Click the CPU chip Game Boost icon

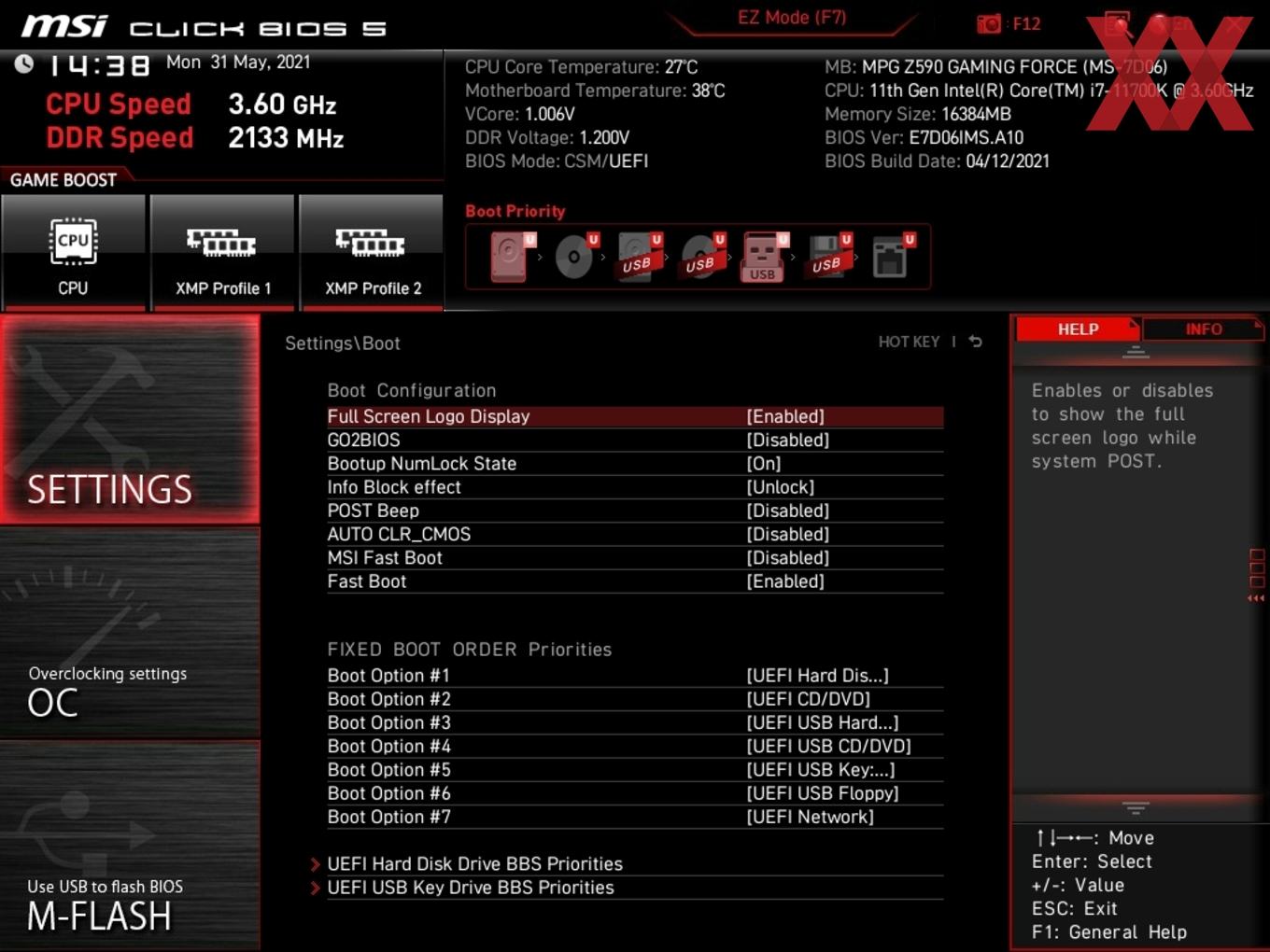(x=73, y=243)
